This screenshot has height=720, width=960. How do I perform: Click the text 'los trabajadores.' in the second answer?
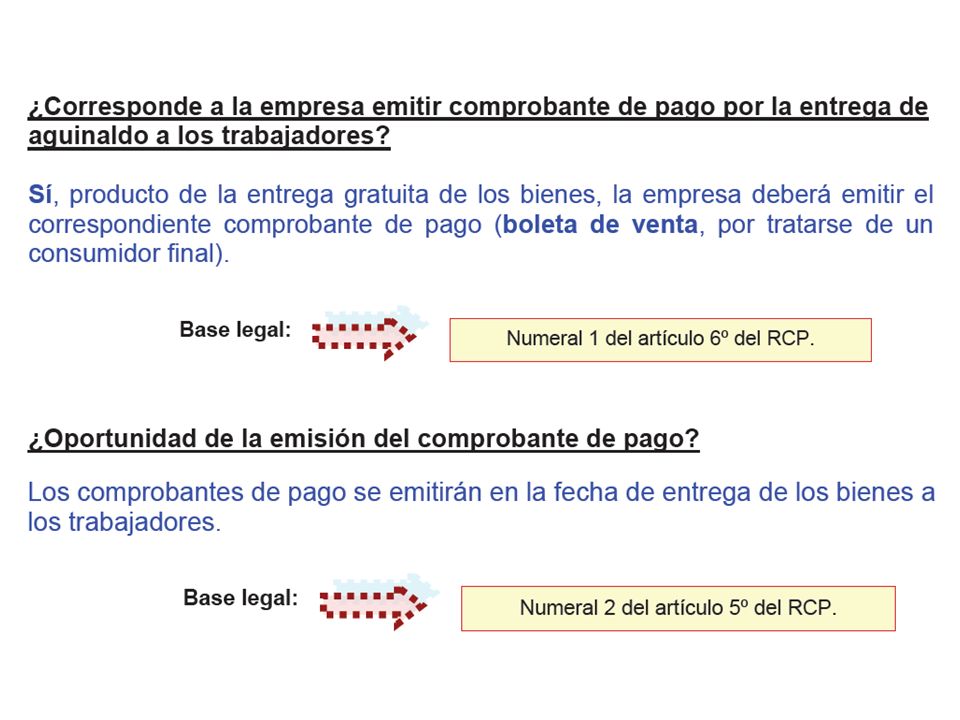124,522
